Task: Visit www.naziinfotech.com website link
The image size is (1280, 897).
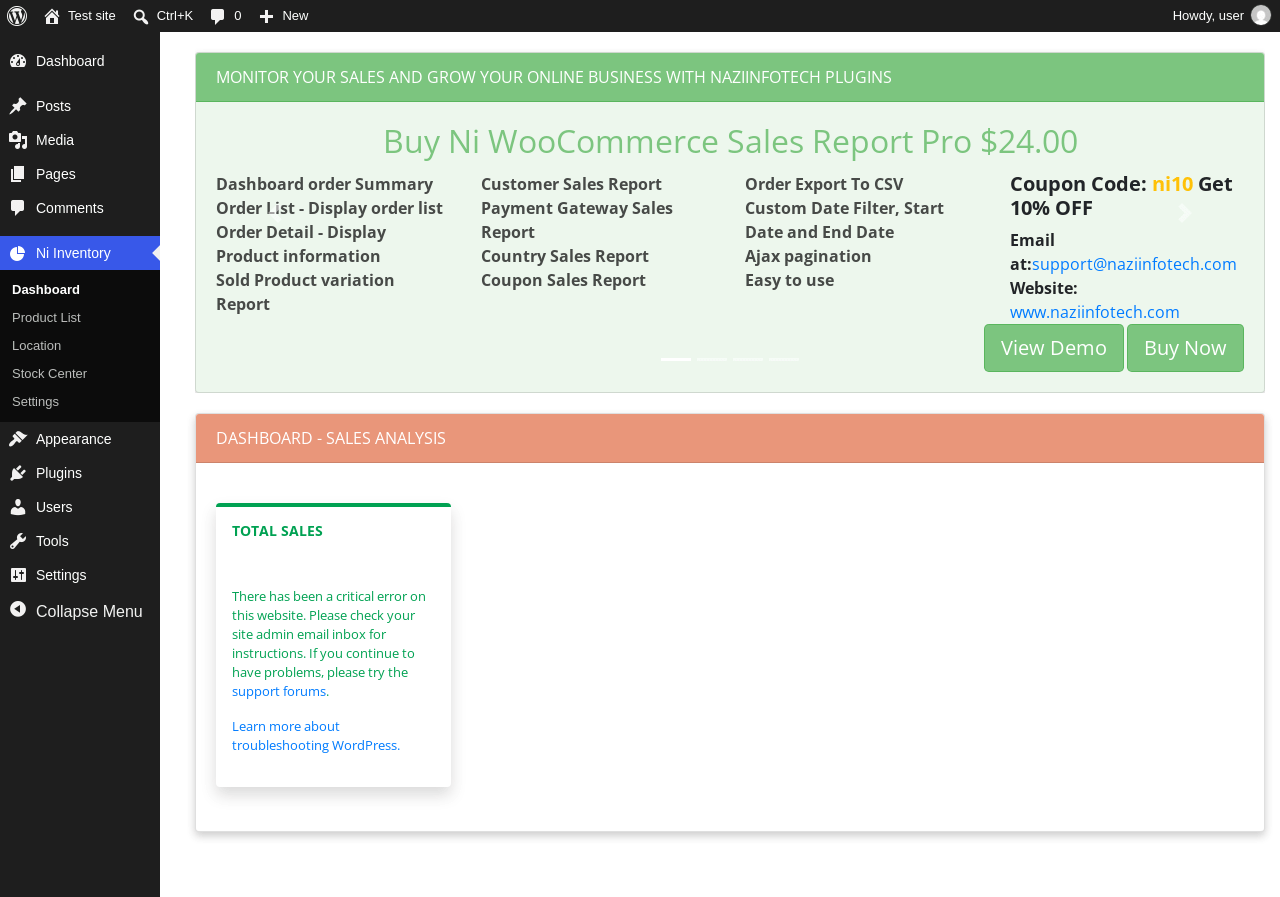Action: pyautogui.click(x=1095, y=312)
